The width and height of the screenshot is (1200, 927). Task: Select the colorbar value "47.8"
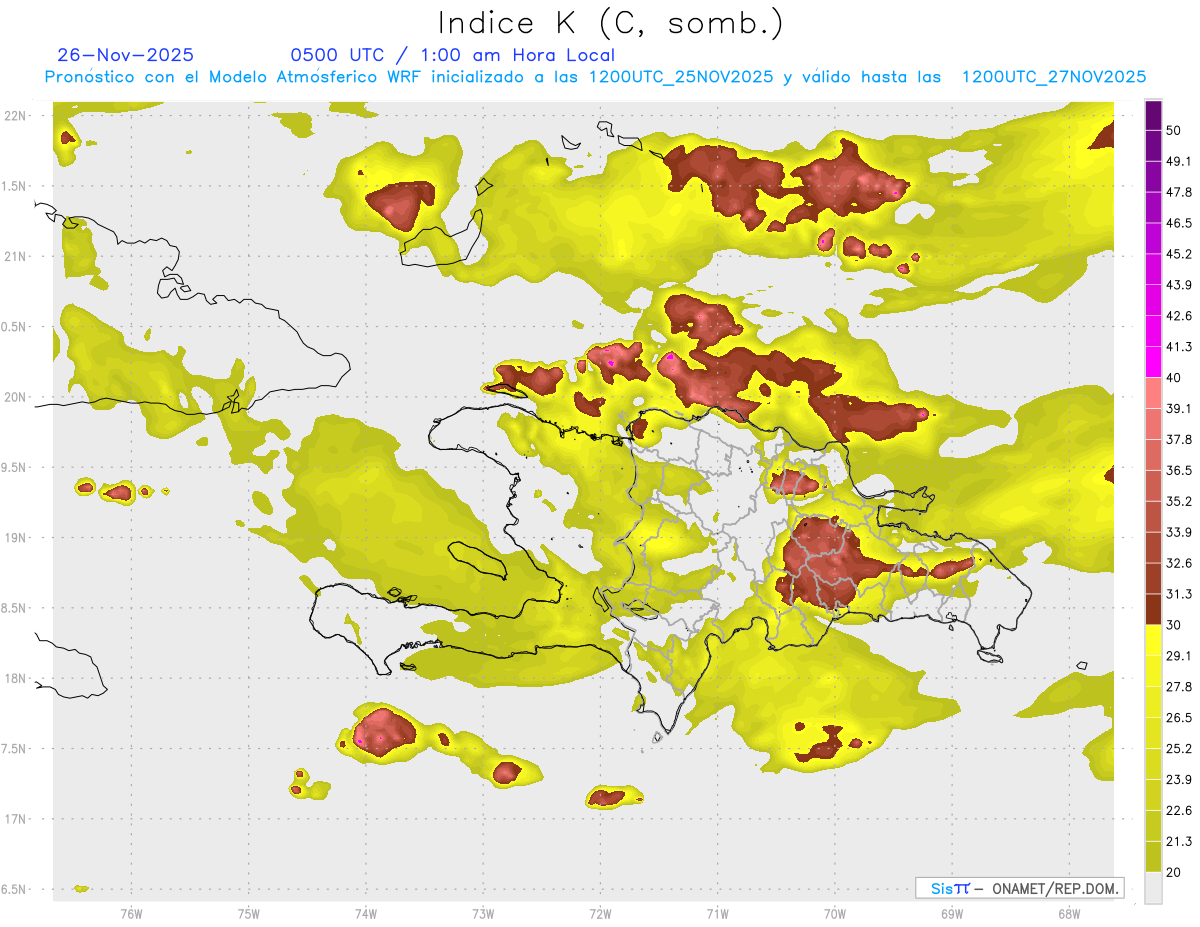tap(1179, 192)
